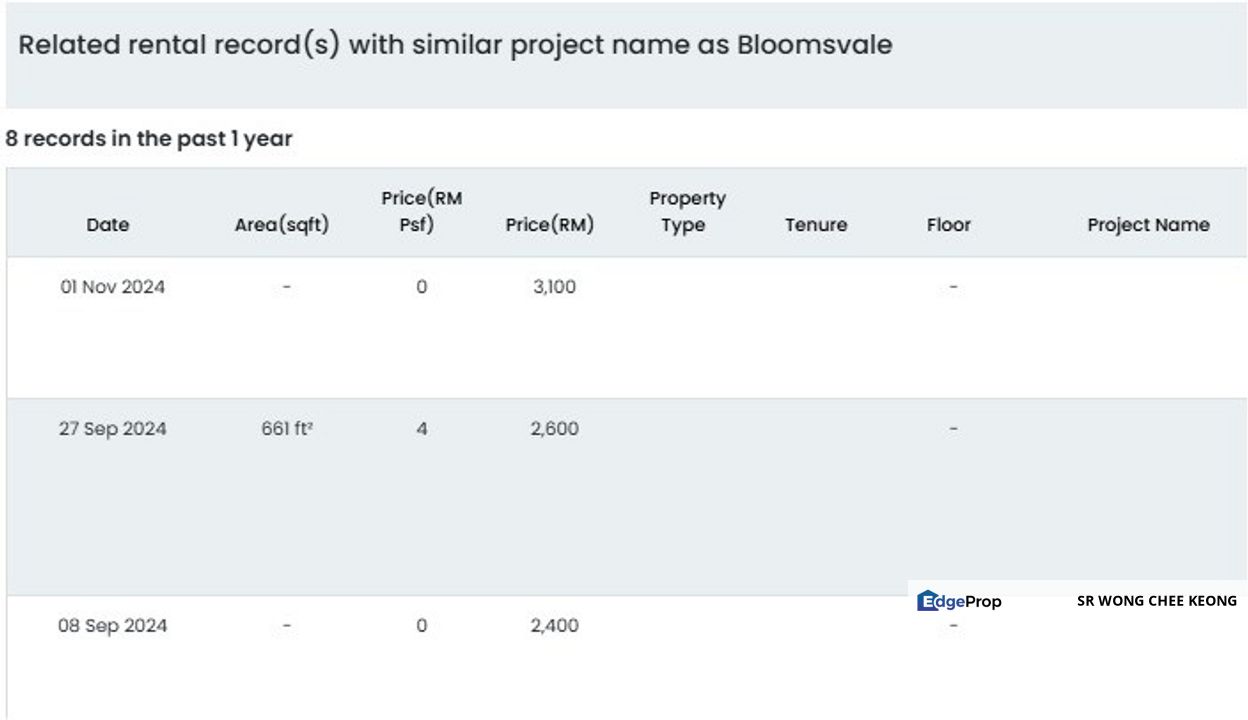Viewport: 1248px width, 720px height.
Task: Select the 2,600 rental price cell
Action: [554, 429]
